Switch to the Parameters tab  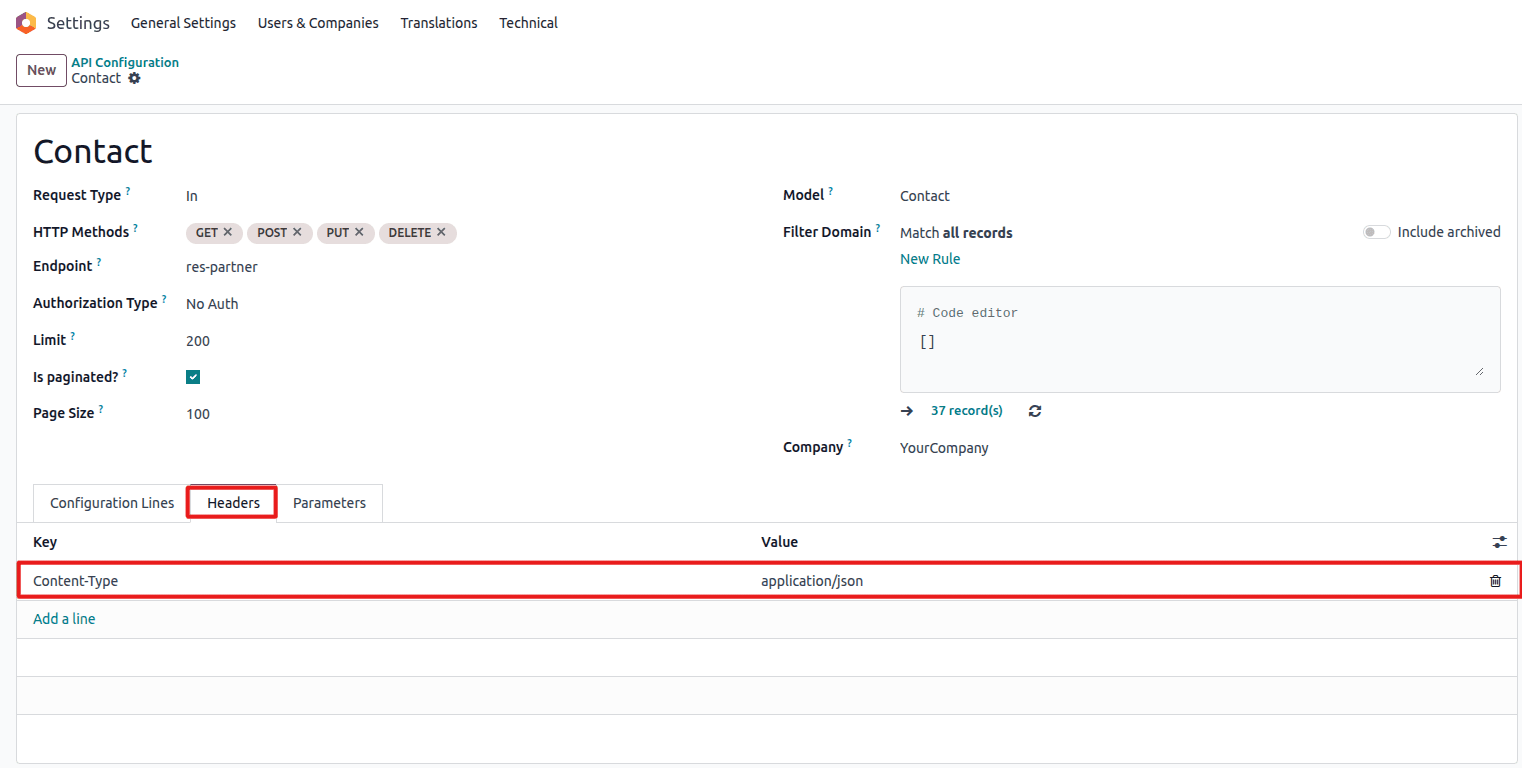pyautogui.click(x=329, y=503)
